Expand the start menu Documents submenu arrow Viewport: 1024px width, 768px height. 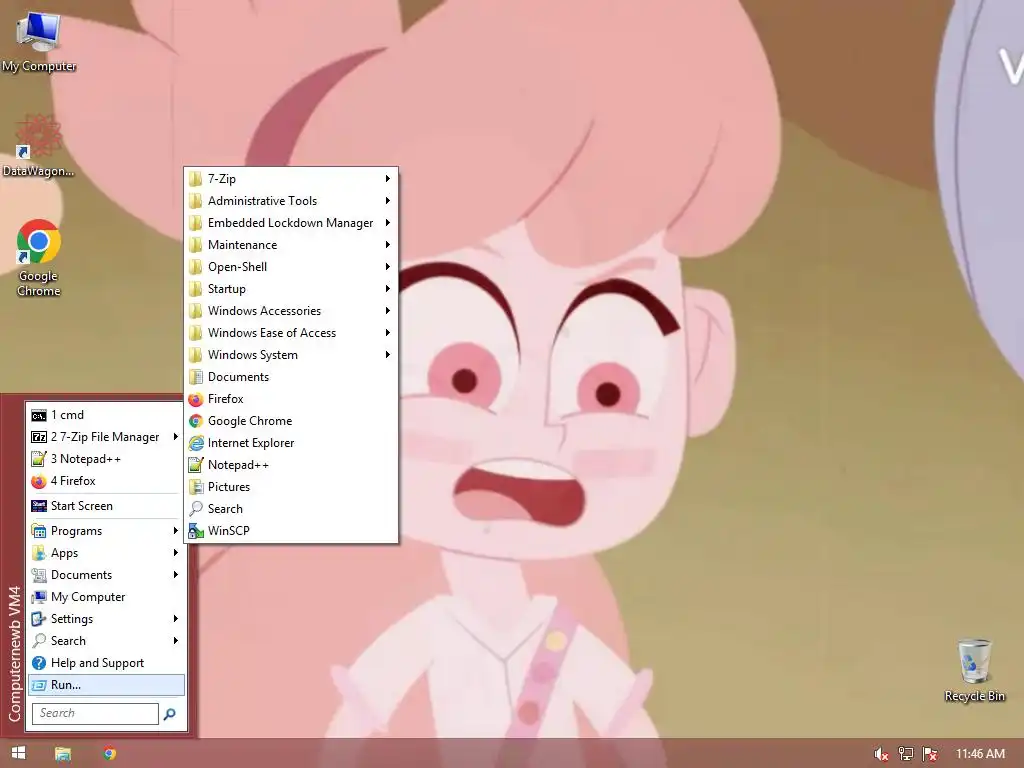coord(176,575)
